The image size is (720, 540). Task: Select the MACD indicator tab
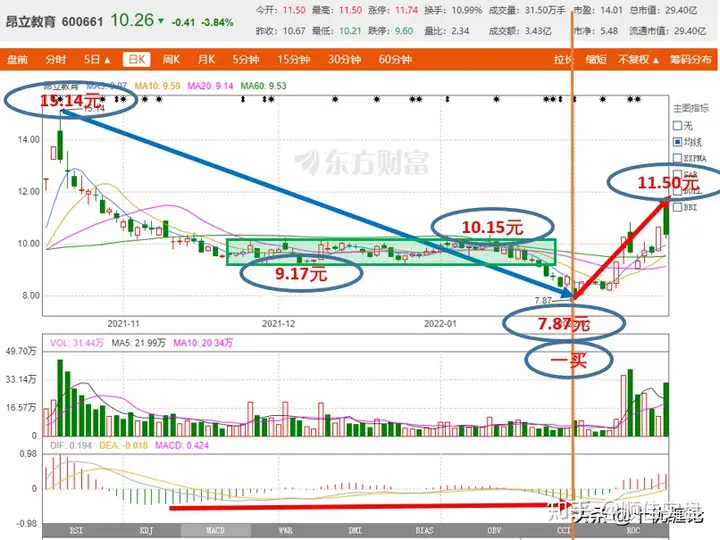click(215, 530)
